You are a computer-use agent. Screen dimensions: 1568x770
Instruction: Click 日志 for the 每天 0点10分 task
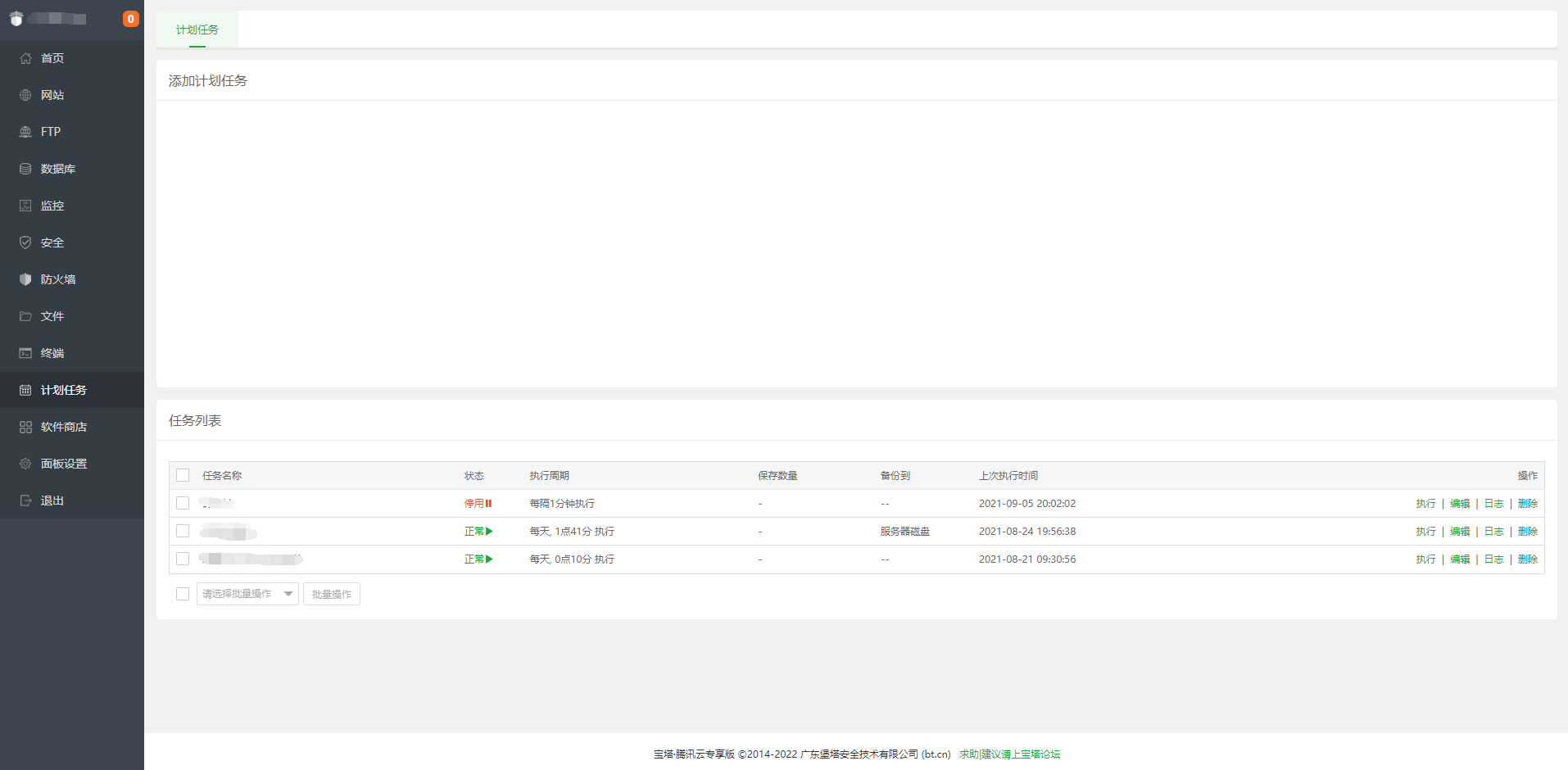click(x=1494, y=559)
